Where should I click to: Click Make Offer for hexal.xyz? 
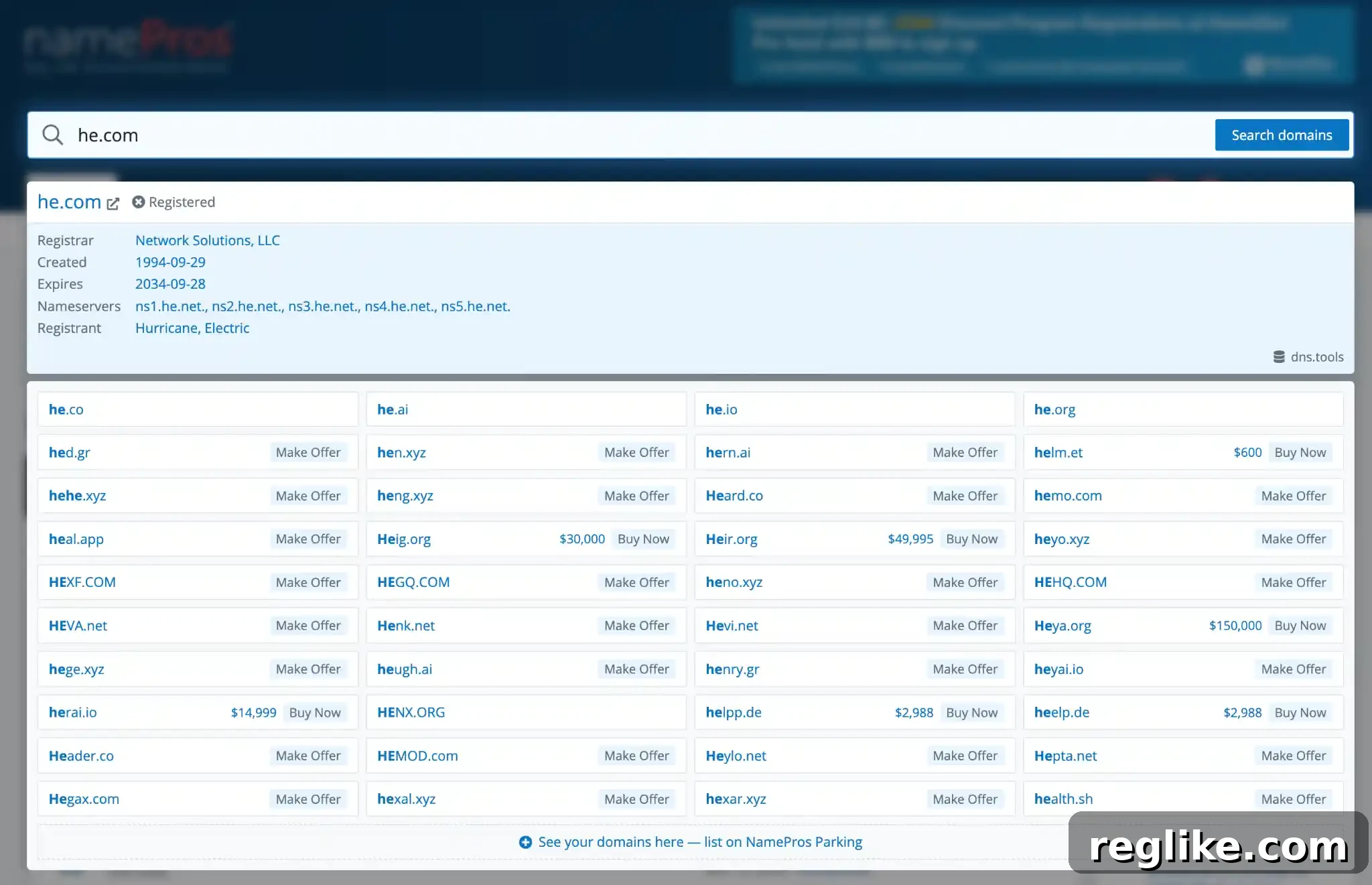(x=636, y=799)
